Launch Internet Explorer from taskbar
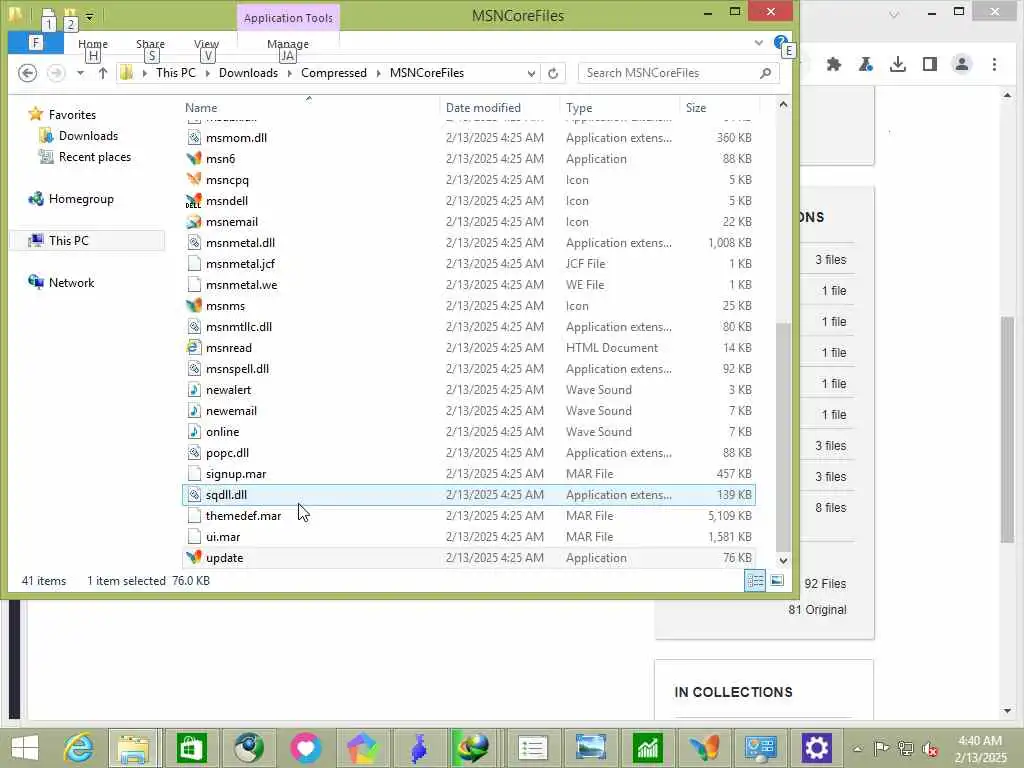This screenshot has width=1024, height=768. 78,748
